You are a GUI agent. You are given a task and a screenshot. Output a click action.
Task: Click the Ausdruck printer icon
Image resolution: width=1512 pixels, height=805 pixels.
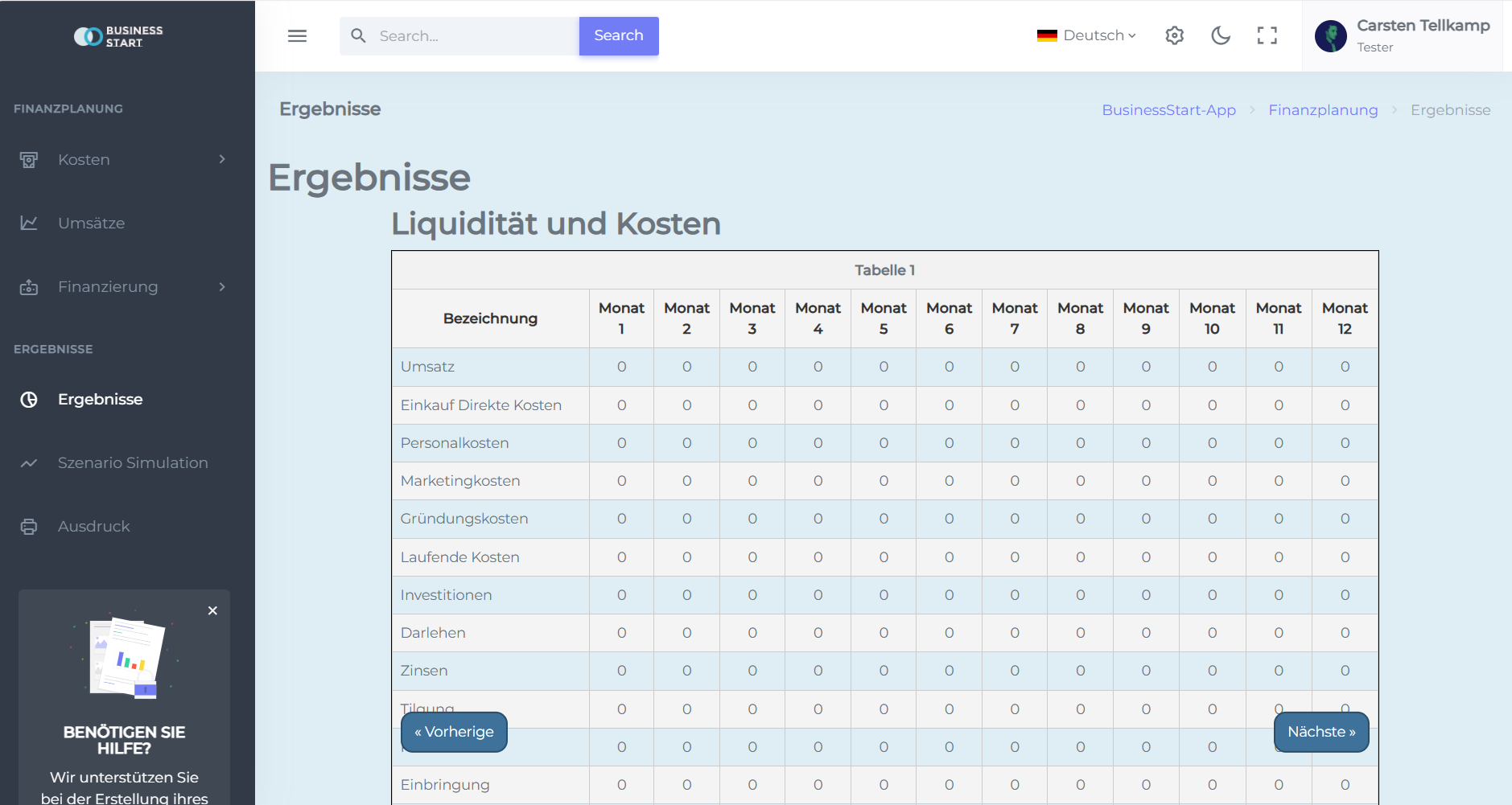pos(29,526)
